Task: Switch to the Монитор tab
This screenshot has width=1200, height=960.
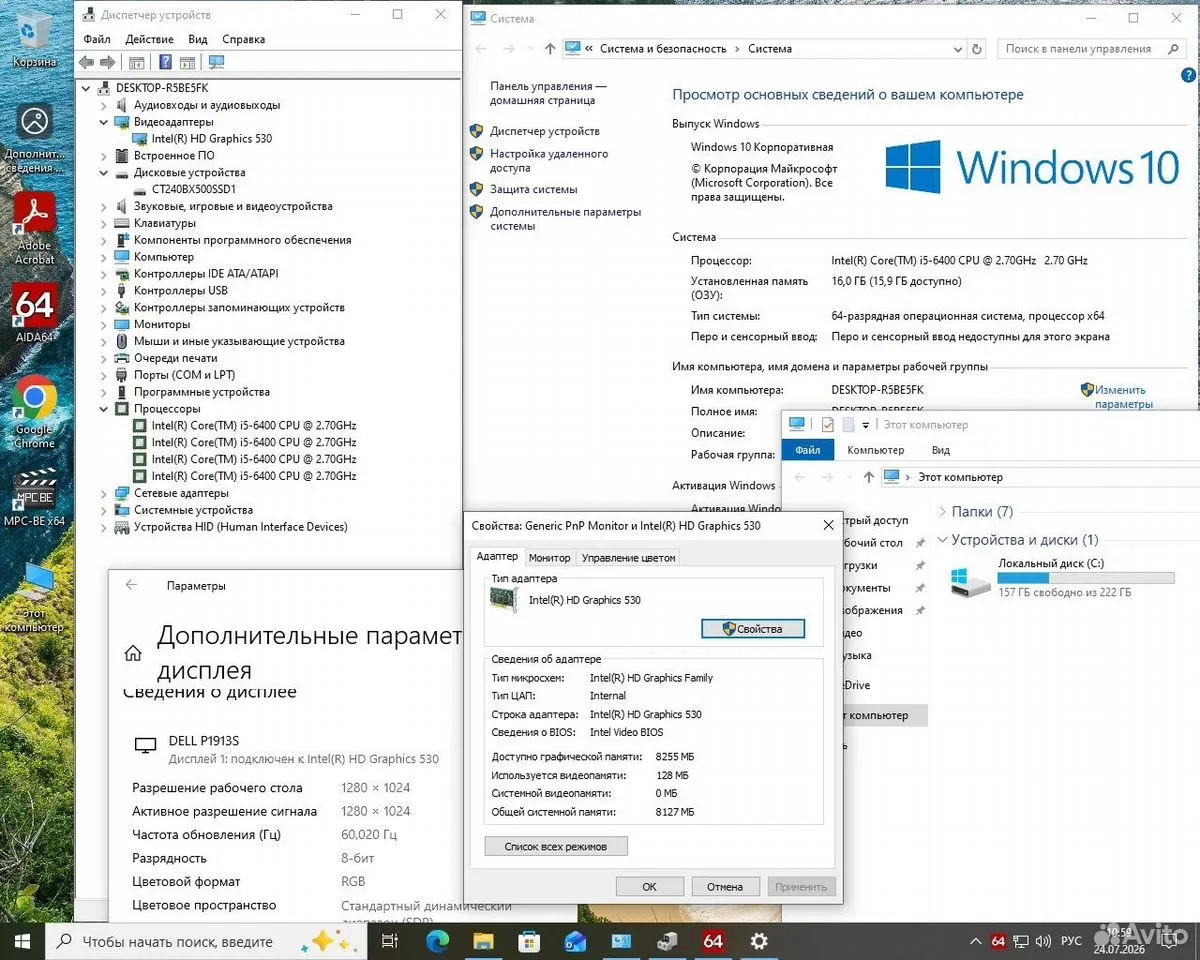Action: coord(549,558)
